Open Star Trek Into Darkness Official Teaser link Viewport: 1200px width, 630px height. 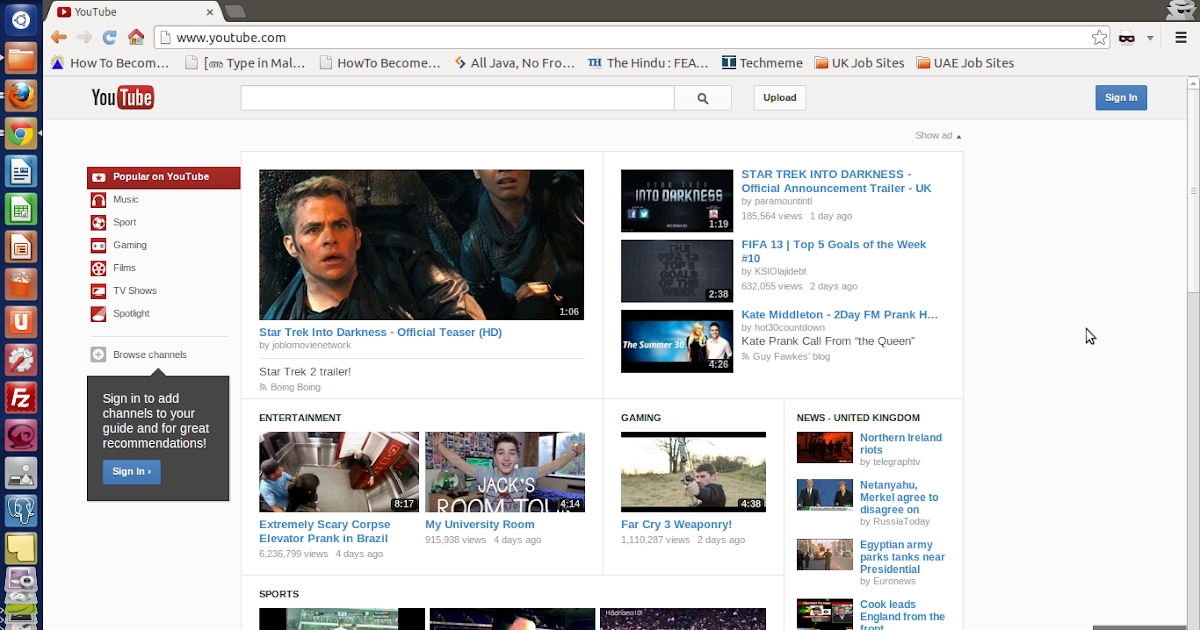pyautogui.click(x=380, y=332)
